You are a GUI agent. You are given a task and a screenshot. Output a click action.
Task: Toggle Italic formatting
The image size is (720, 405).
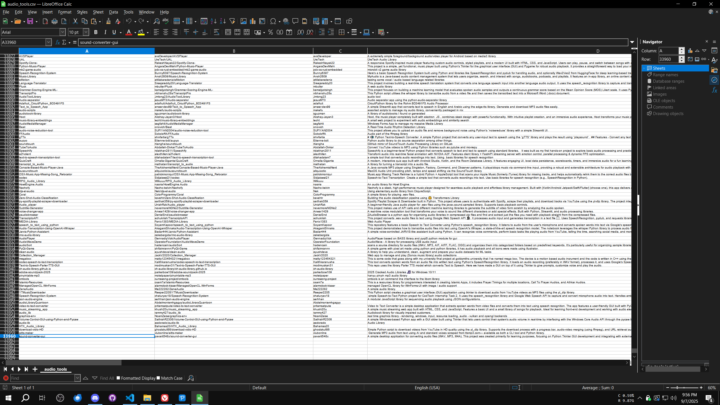(x=105, y=32)
